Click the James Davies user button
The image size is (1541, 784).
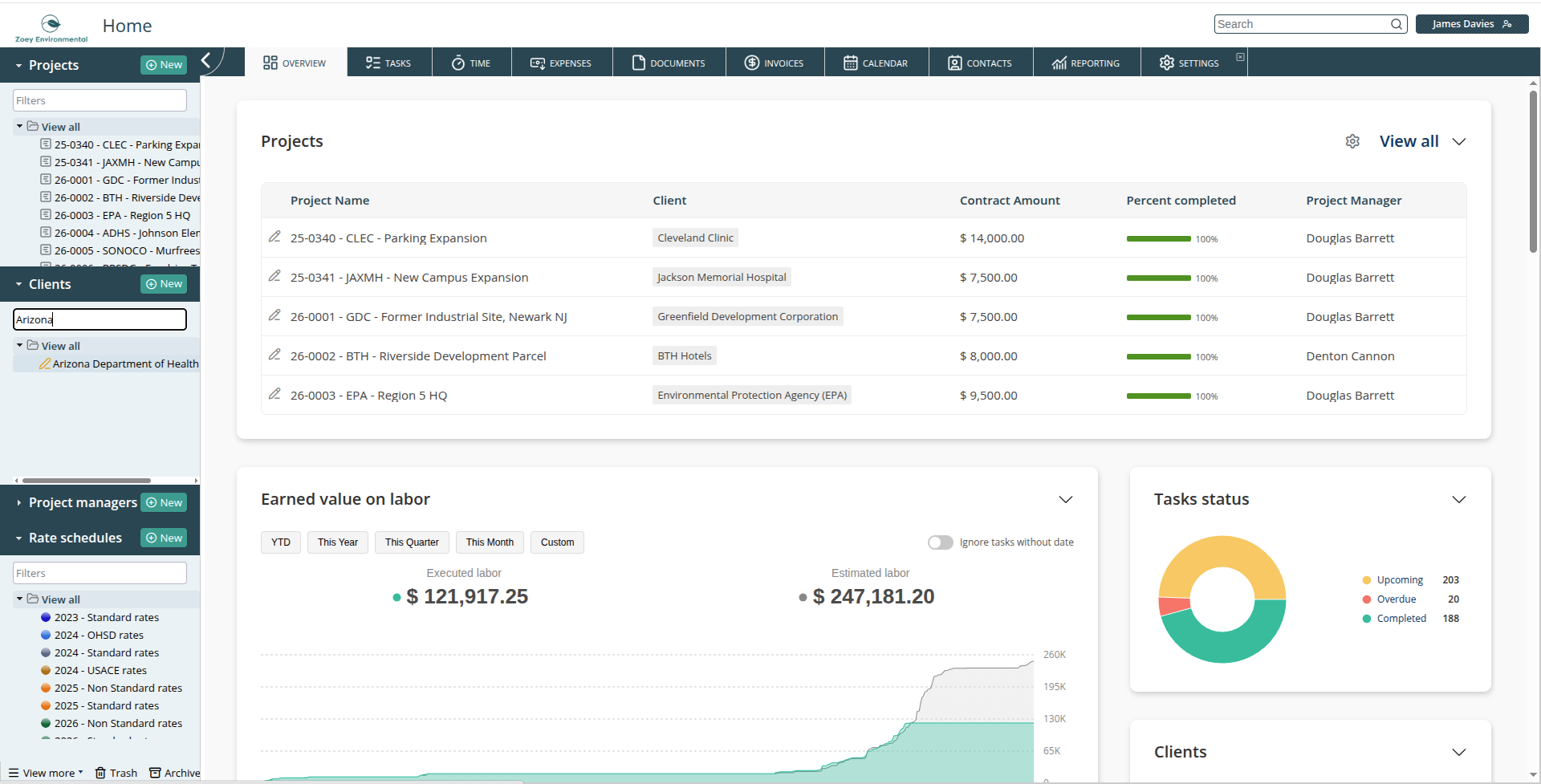[1471, 24]
